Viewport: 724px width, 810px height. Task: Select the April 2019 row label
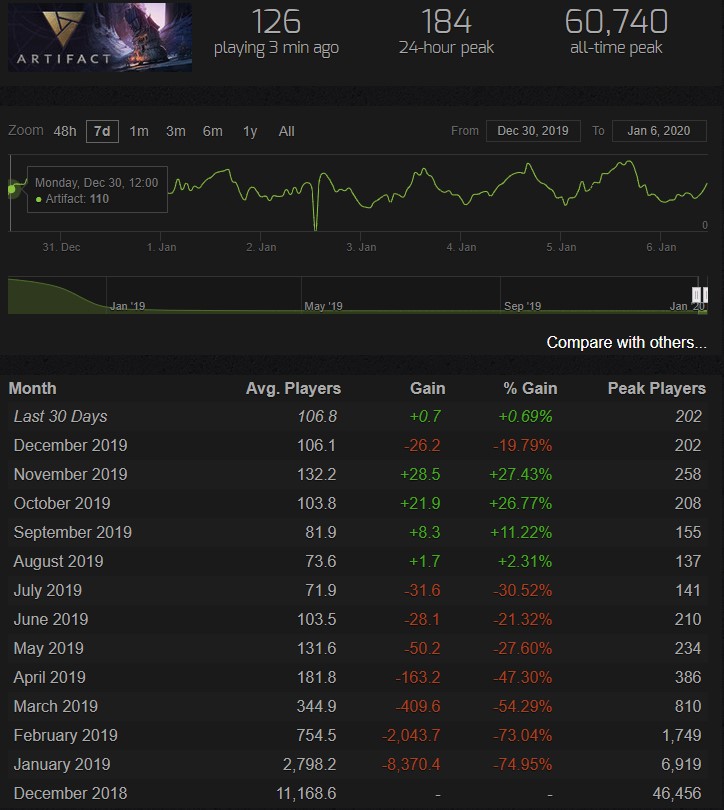pyautogui.click(x=50, y=677)
